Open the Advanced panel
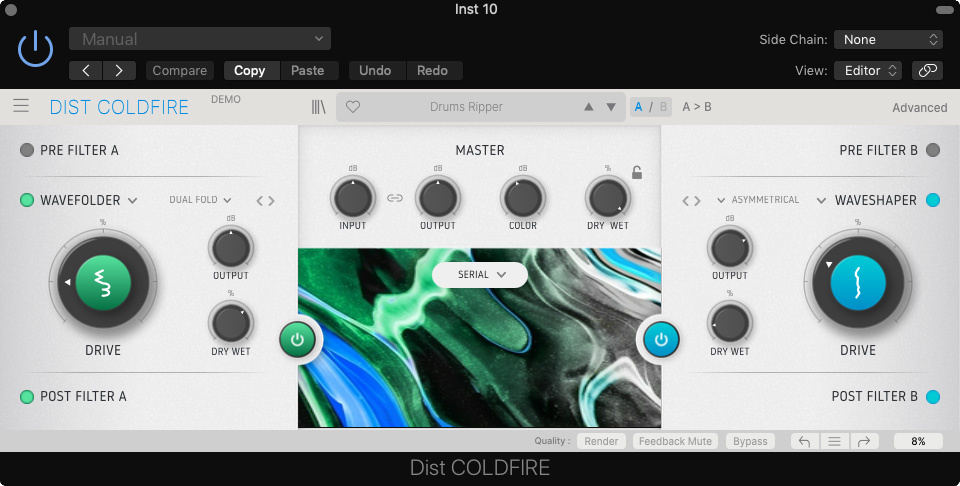Screen dimensions: 960x486 click(x=920, y=107)
